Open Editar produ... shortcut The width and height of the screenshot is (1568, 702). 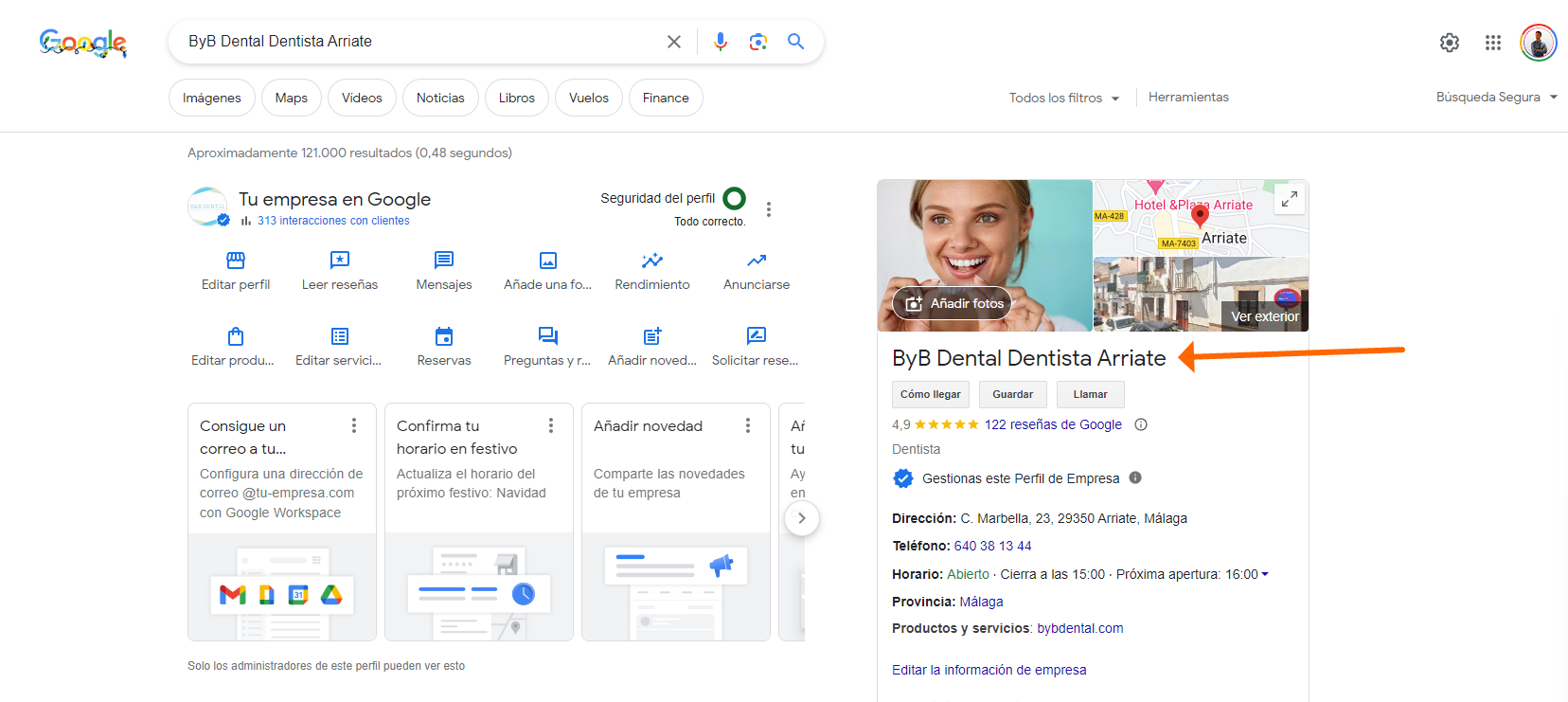pyautogui.click(x=233, y=347)
